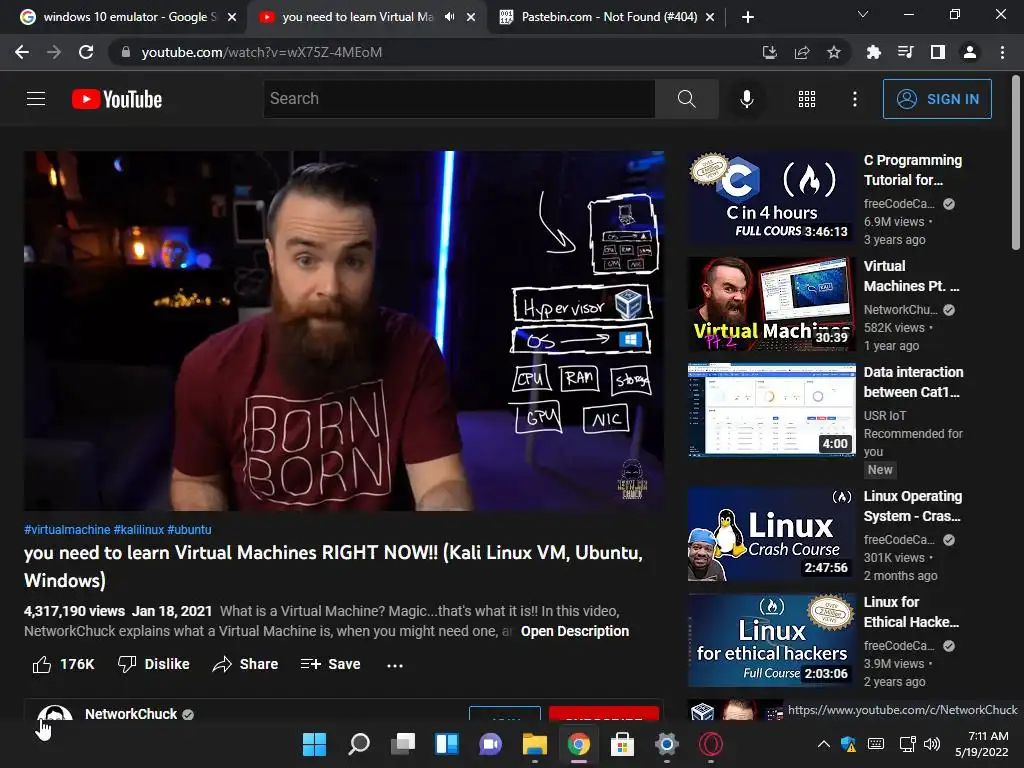Screen dimensions: 1024x768
Task: Open more actions ellipsis below video
Action: (394, 665)
